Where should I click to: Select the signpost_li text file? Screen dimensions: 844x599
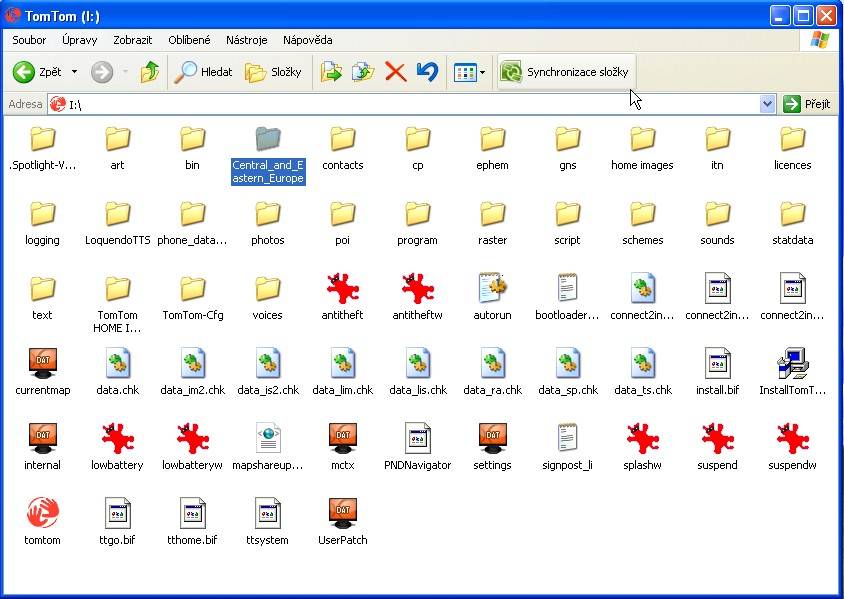click(x=567, y=447)
